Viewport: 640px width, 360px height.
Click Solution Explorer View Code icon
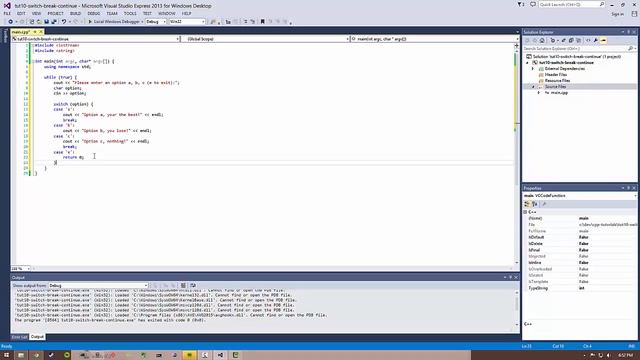pos(588,40)
